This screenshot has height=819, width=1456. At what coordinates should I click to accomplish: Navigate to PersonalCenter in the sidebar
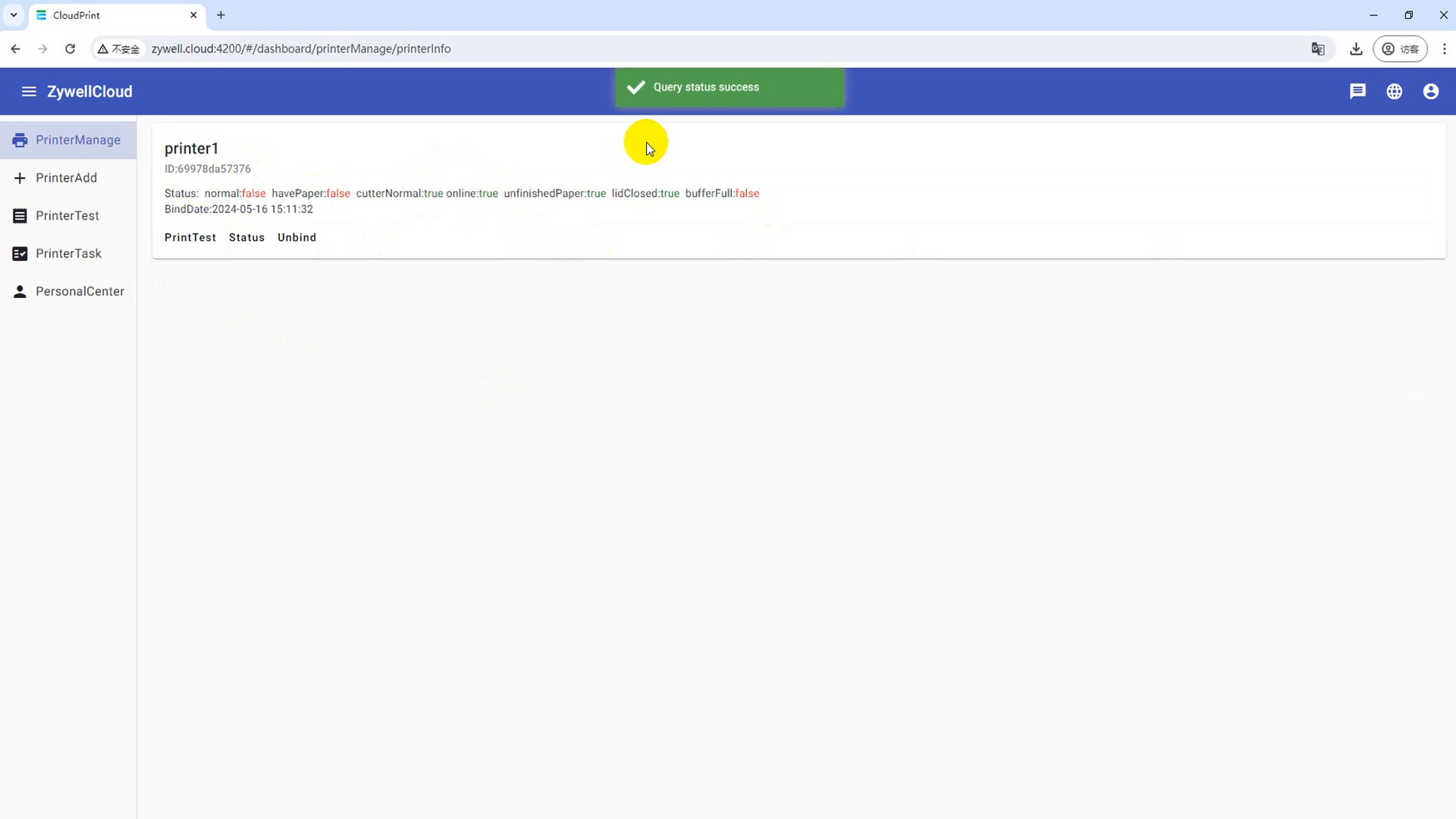[x=79, y=292]
